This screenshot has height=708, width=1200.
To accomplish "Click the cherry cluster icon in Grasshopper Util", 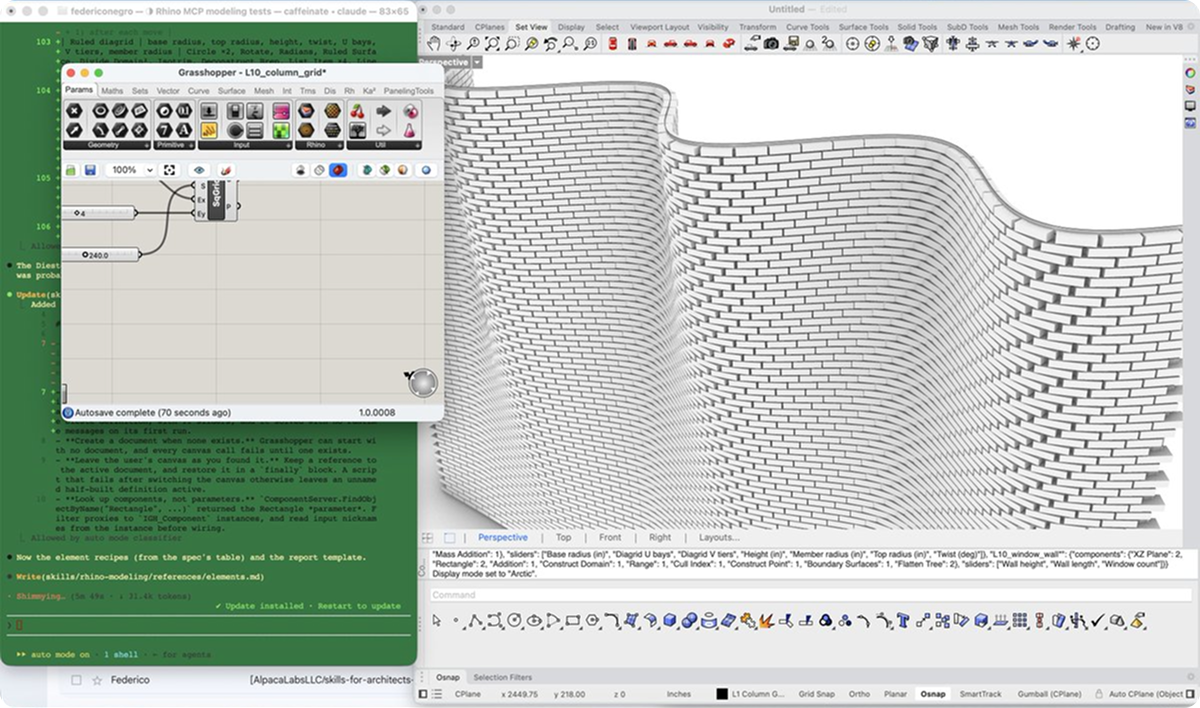I will 359,110.
